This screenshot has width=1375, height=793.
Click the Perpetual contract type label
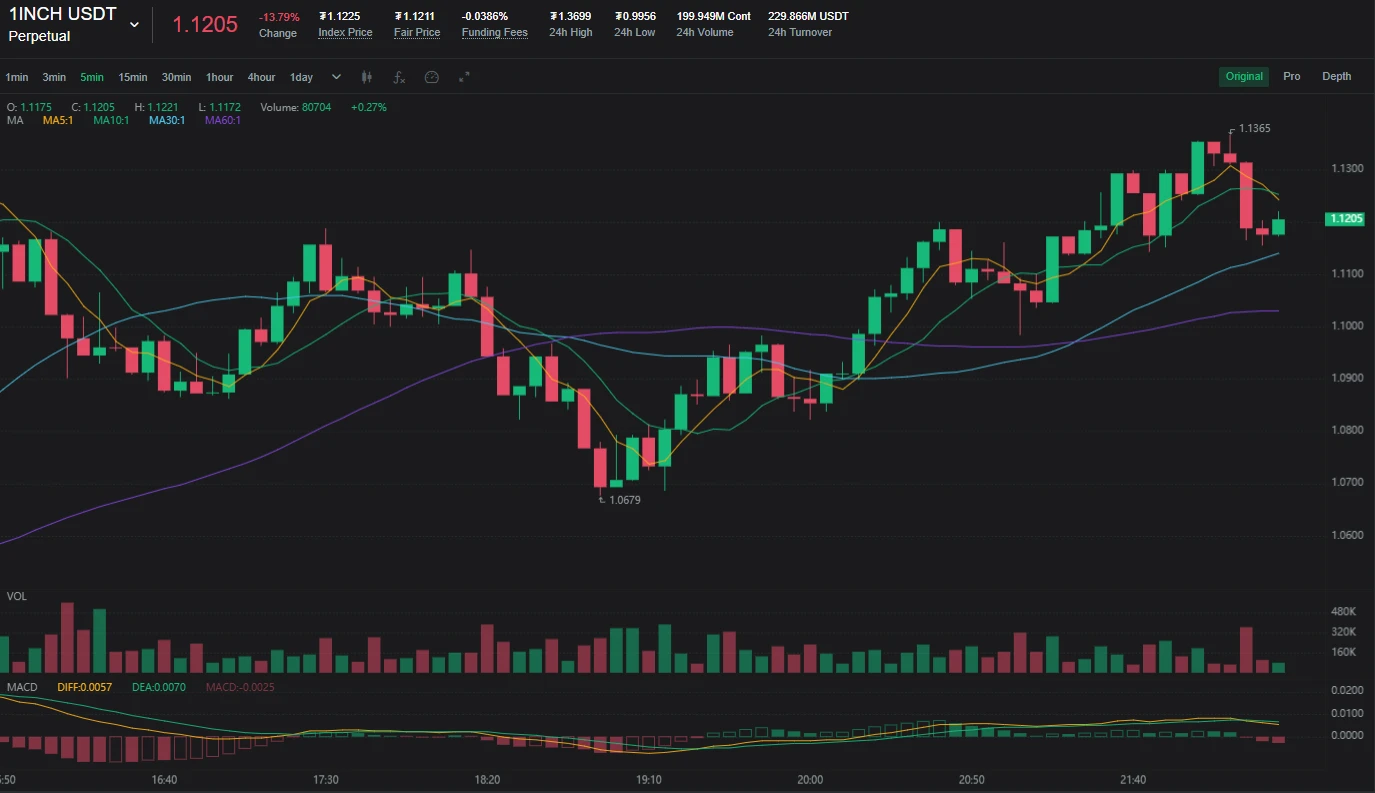[x=39, y=36]
